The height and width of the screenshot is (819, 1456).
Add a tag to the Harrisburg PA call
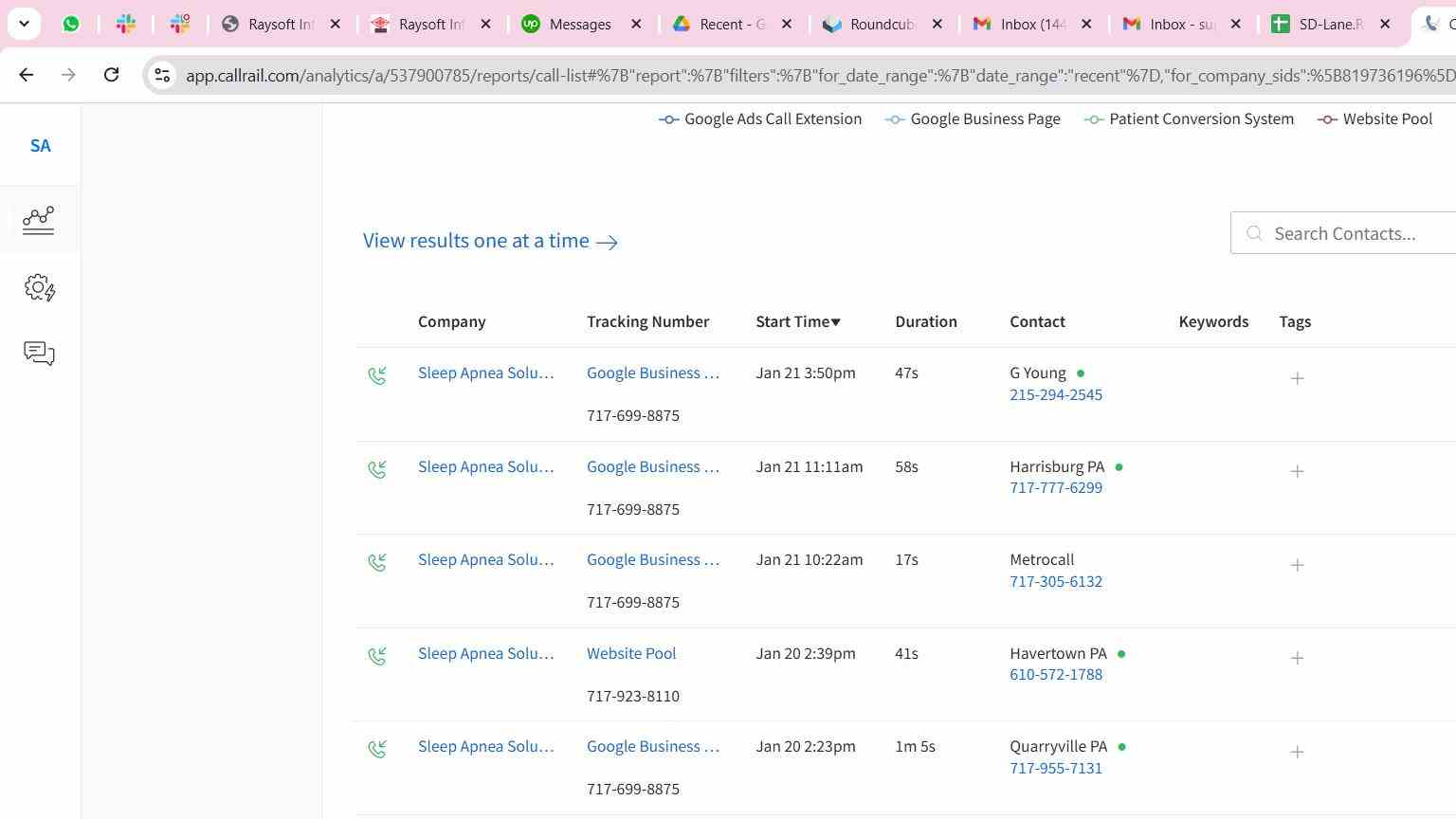tap(1297, 471)
